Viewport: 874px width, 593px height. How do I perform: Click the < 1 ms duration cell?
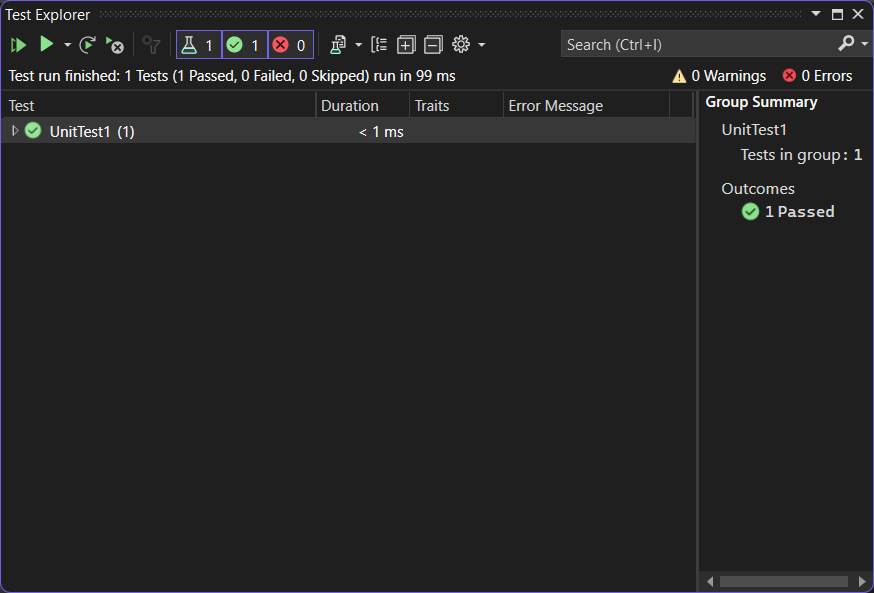pyautogui.click(x=381, y=132)
